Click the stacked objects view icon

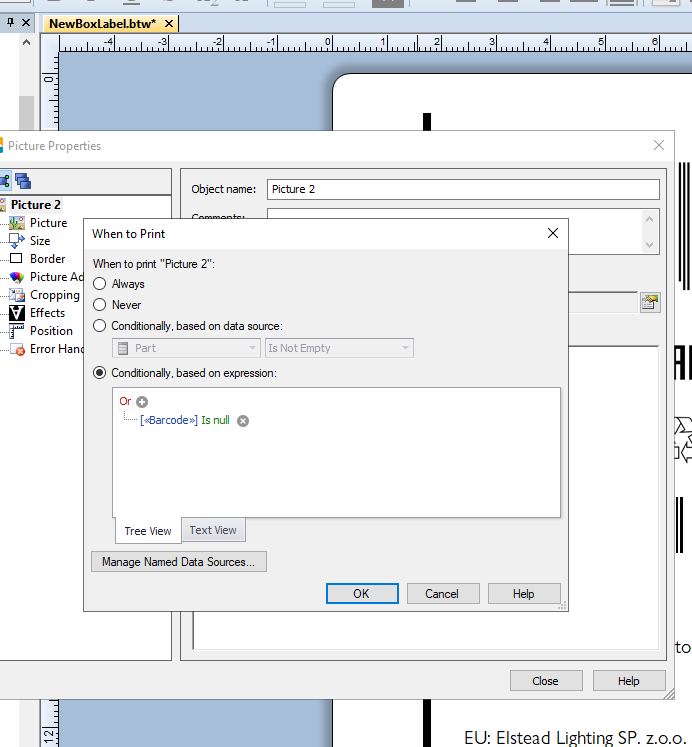[23, 181]
